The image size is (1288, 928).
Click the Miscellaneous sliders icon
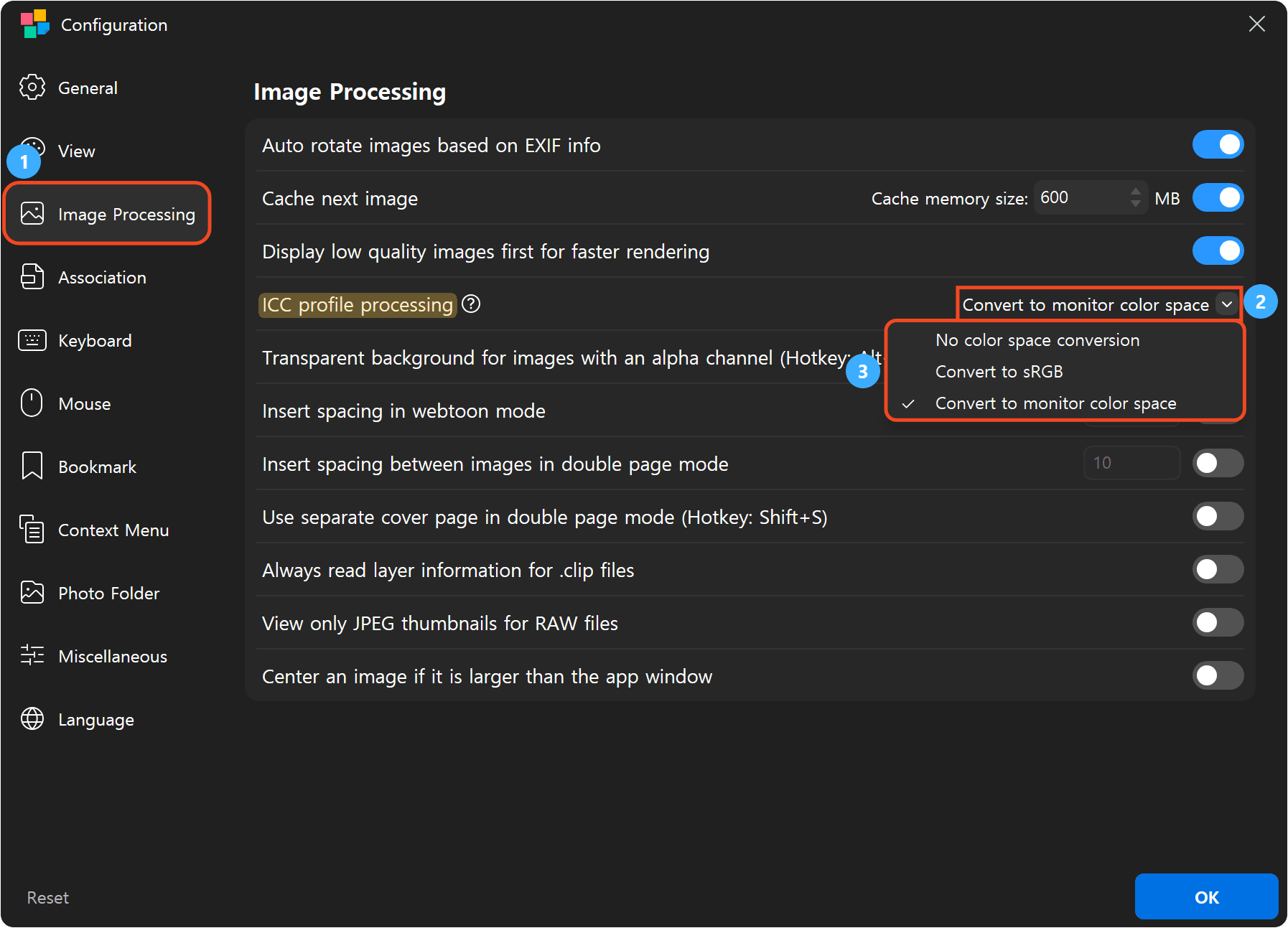(x=32, y=656)
